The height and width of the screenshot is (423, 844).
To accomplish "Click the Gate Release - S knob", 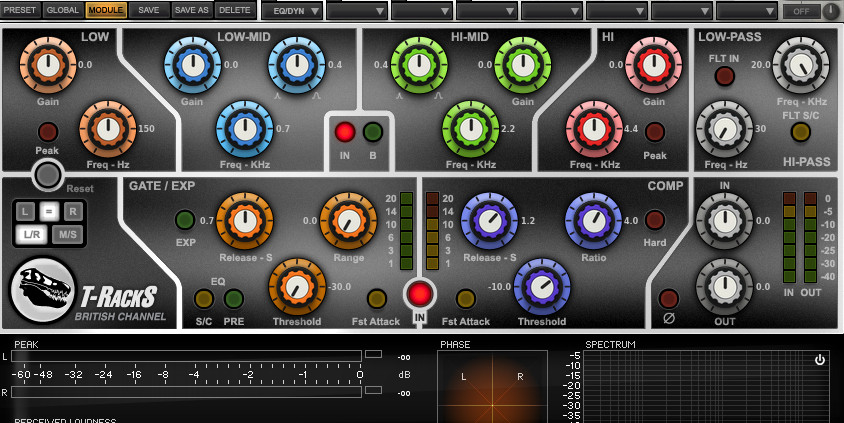I will point(245,221).
